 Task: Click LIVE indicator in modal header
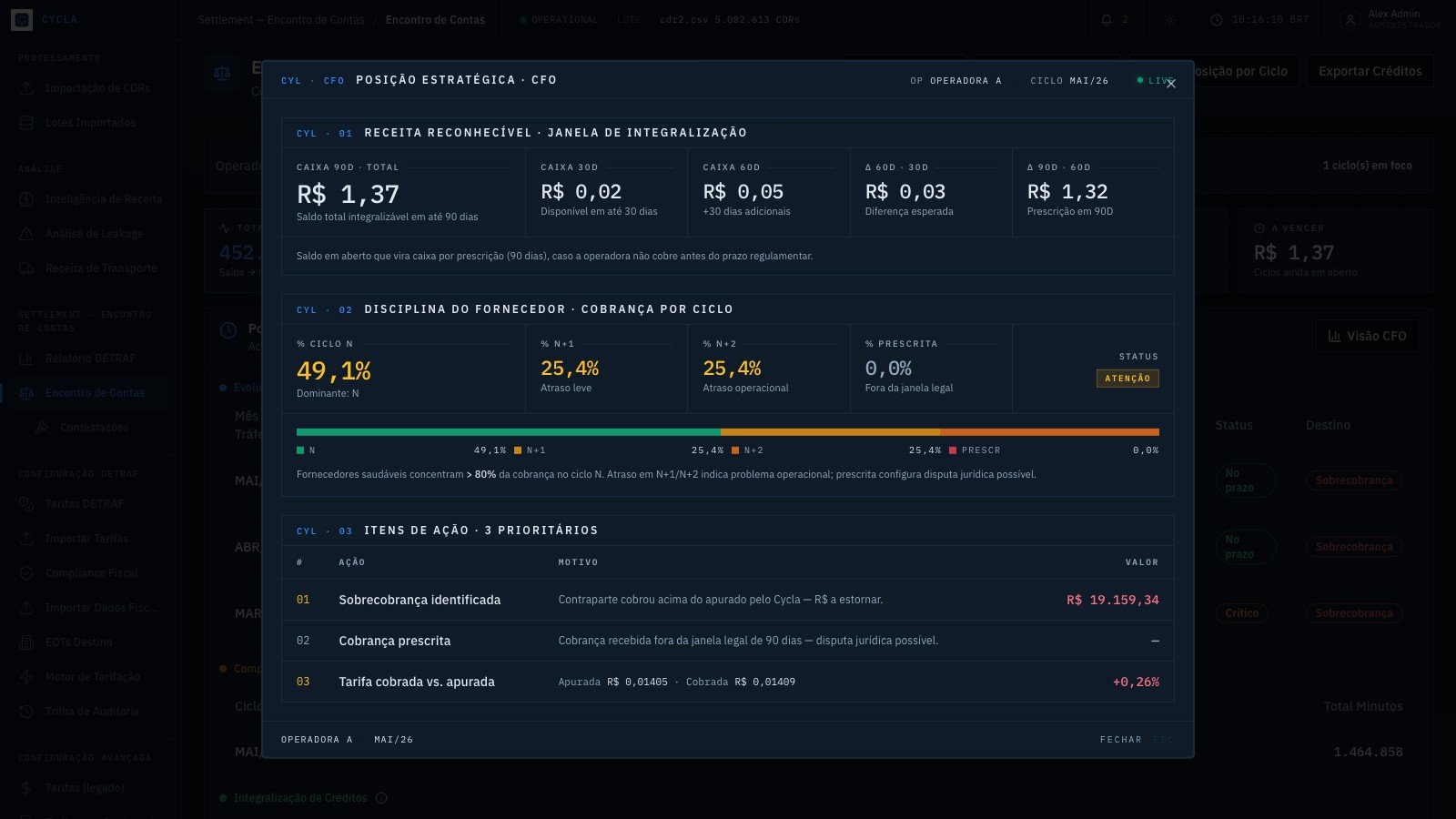[x=1155, y=81]
